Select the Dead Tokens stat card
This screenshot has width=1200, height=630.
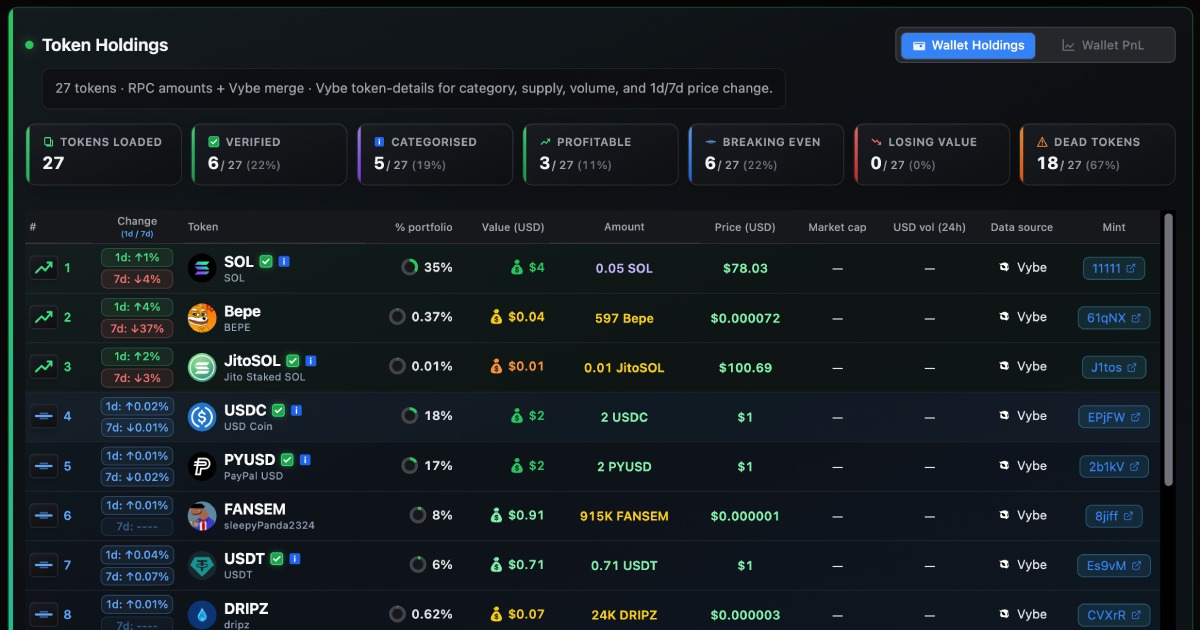click(1097, 154)
